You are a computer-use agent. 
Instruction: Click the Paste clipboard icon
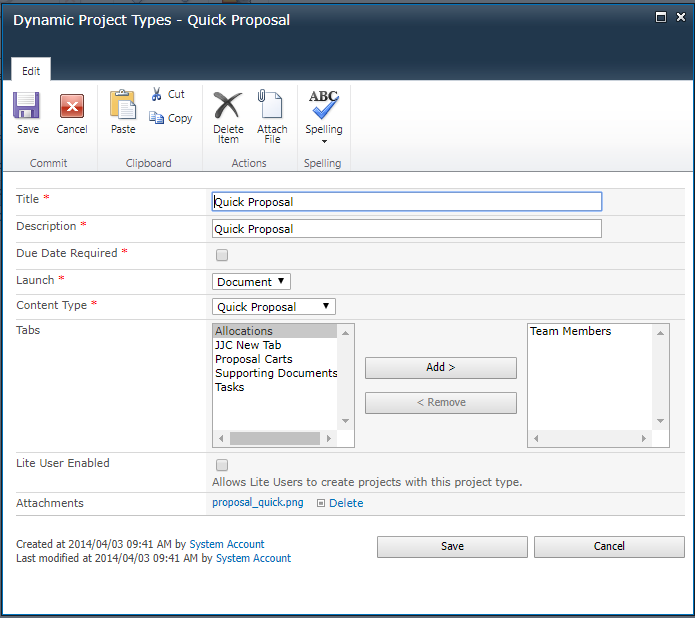123,105
